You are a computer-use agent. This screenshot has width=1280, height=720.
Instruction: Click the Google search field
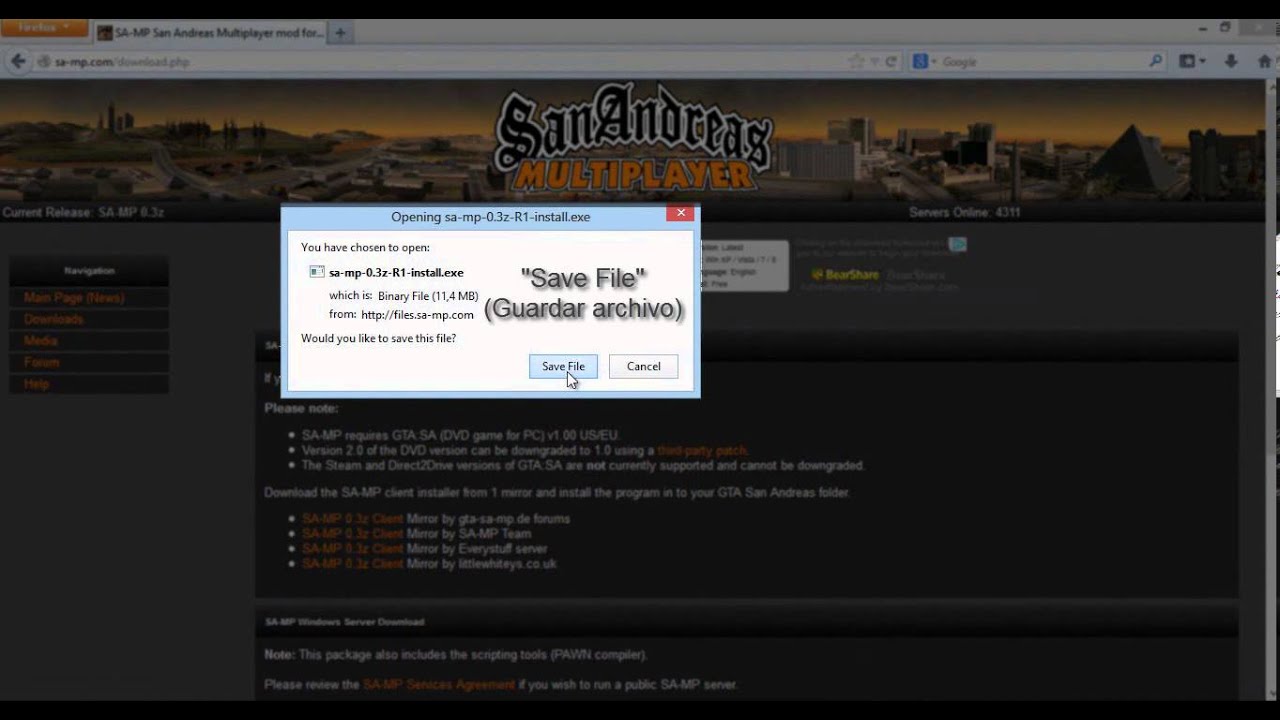(x=1043, y=61)
